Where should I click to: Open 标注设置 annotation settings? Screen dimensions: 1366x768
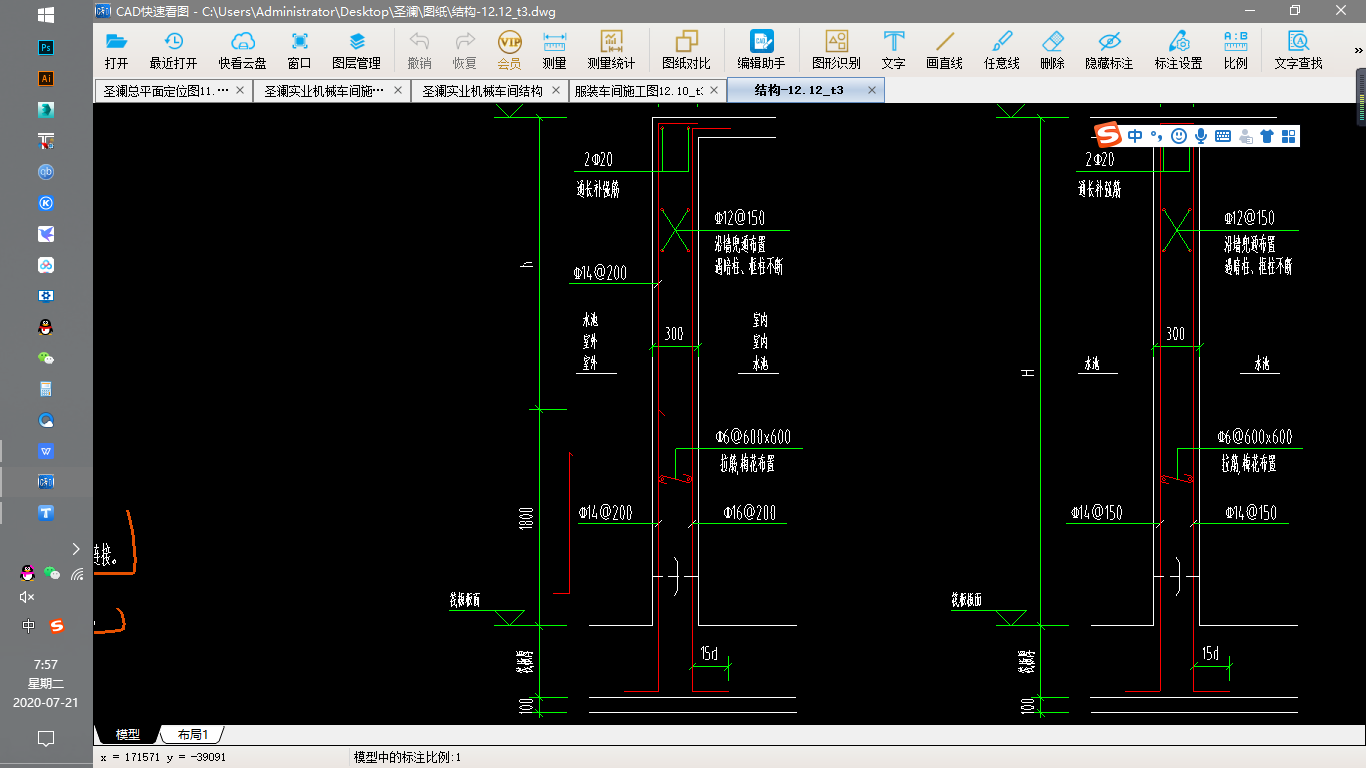coord(1179,50)
